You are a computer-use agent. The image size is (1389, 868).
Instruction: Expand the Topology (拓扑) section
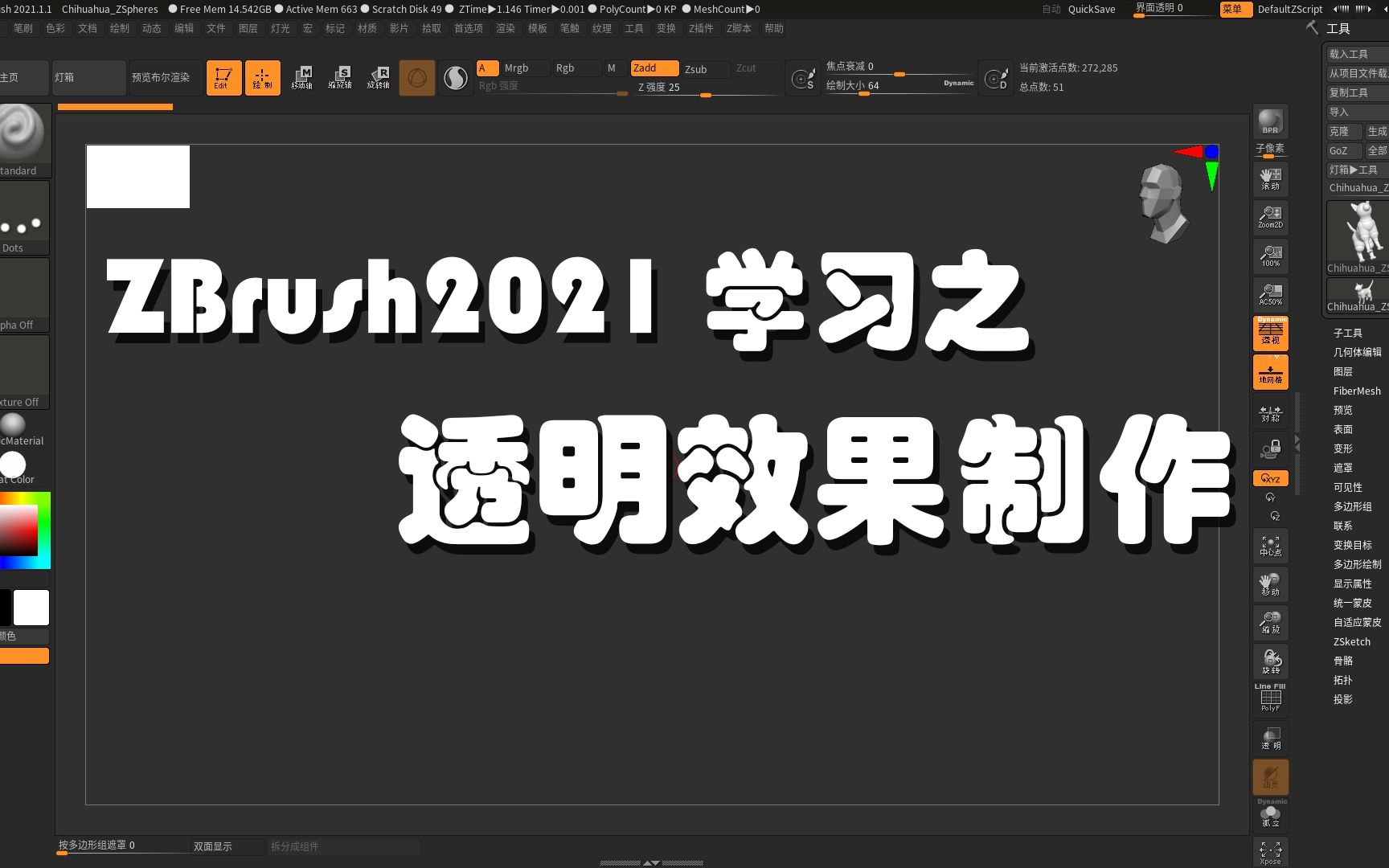1343,680
